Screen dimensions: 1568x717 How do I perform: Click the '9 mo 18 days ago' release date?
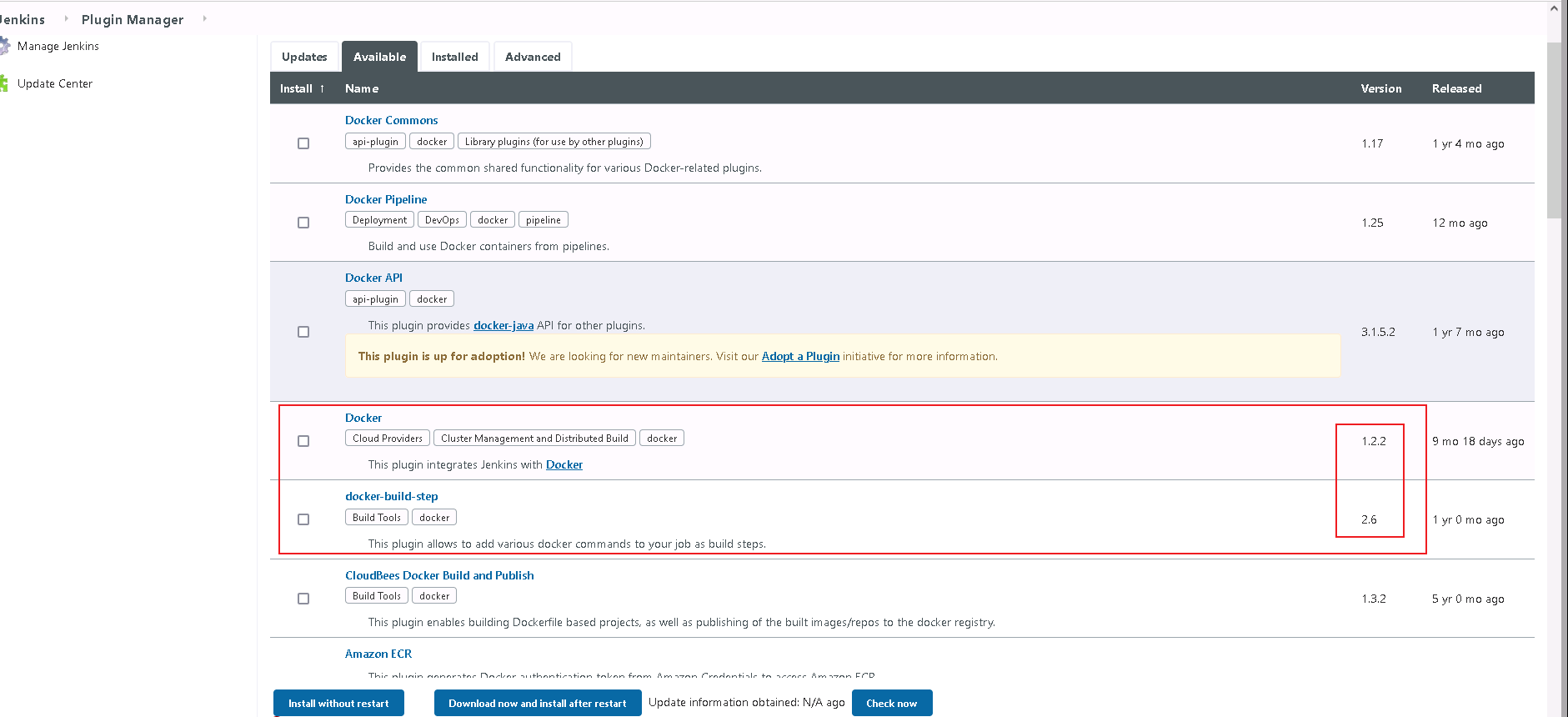click(x=1478, y=441)
